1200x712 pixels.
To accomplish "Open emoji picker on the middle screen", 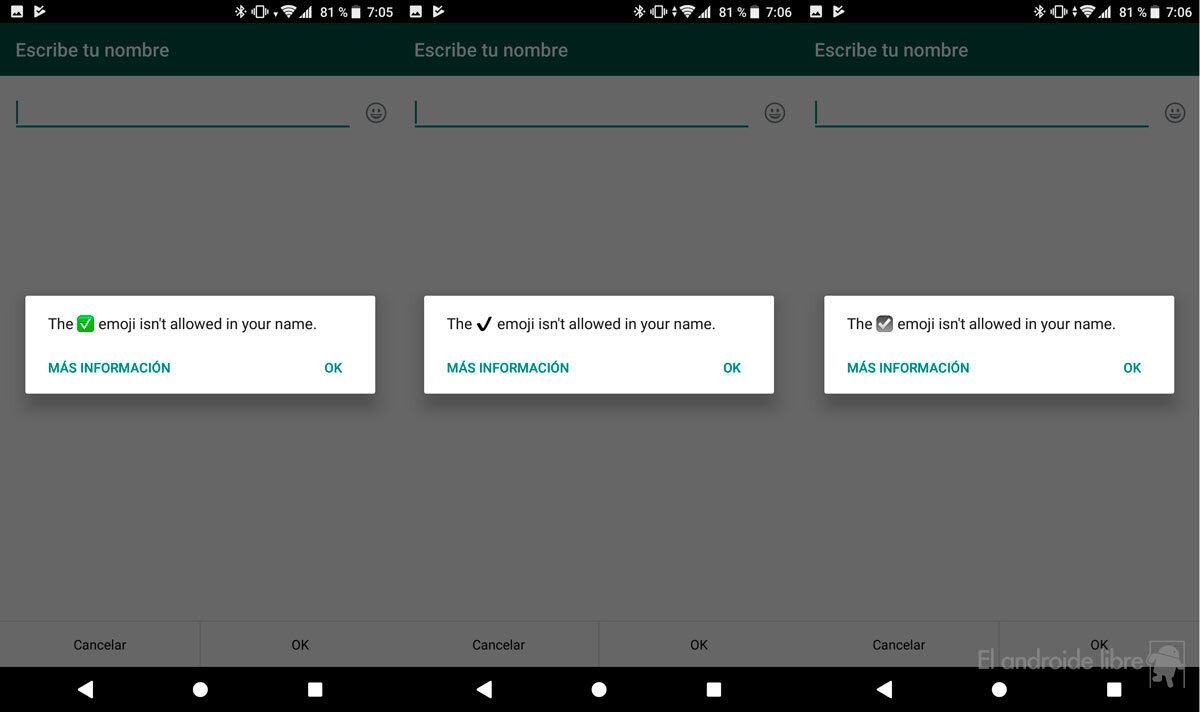I will (775, 113).
